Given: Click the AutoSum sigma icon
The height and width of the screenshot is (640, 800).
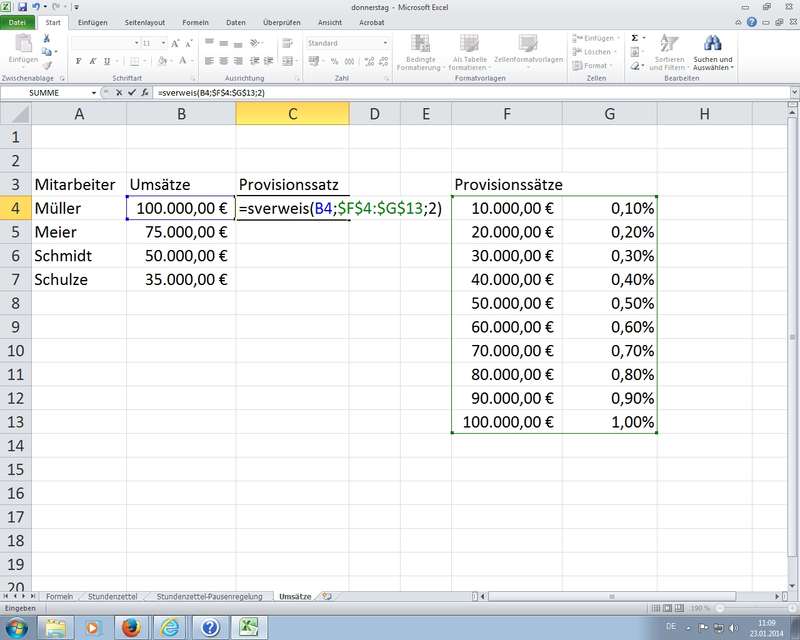Looking at the screenshot, I should [635, 38].
